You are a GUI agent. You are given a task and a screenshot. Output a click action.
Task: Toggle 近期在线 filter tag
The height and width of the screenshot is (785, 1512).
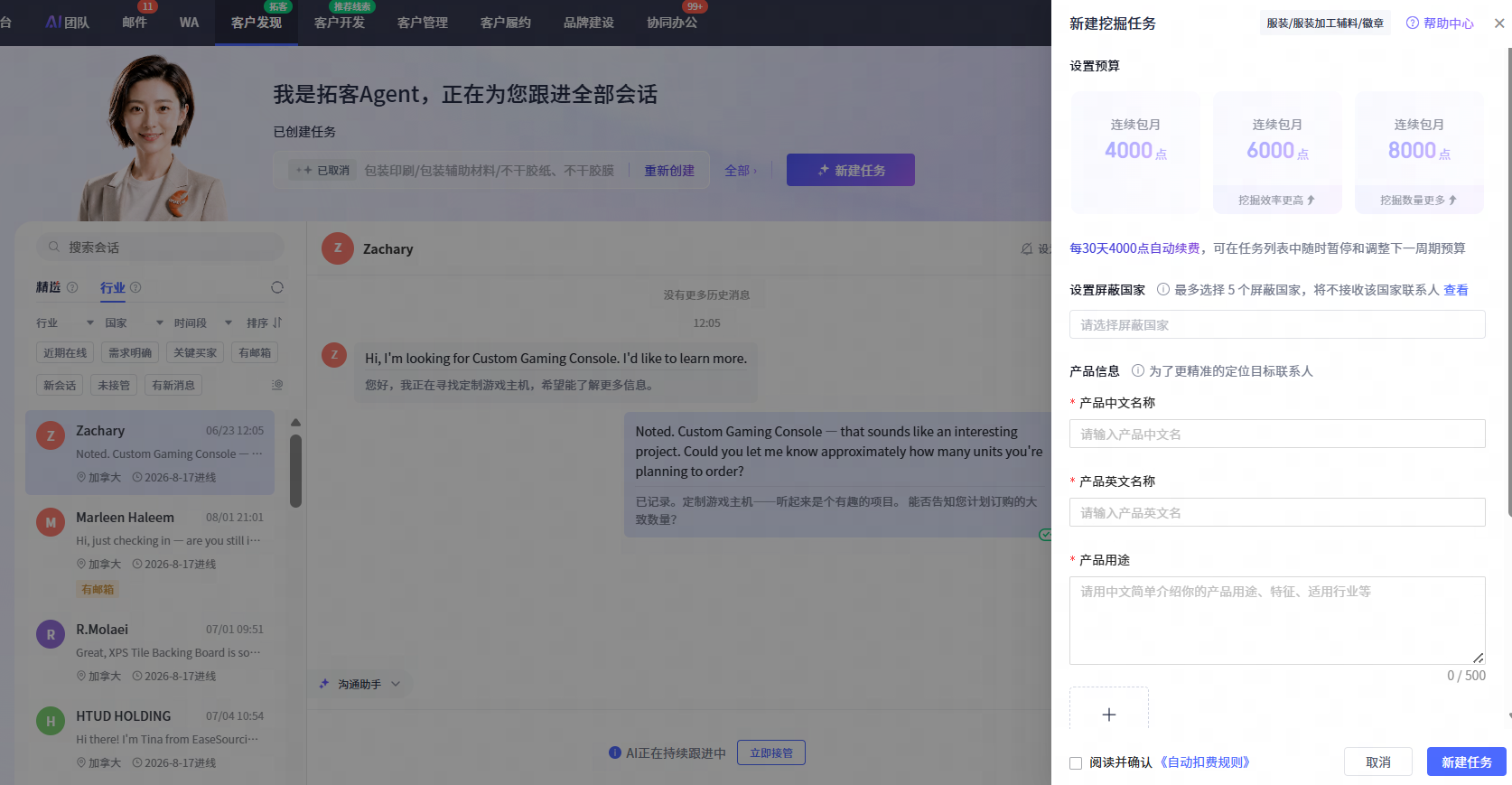tap(65, 353)
